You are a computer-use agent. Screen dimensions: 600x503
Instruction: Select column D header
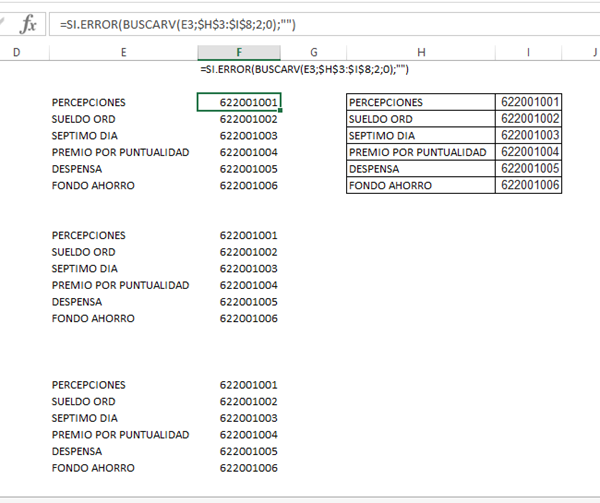pos(16,52)
